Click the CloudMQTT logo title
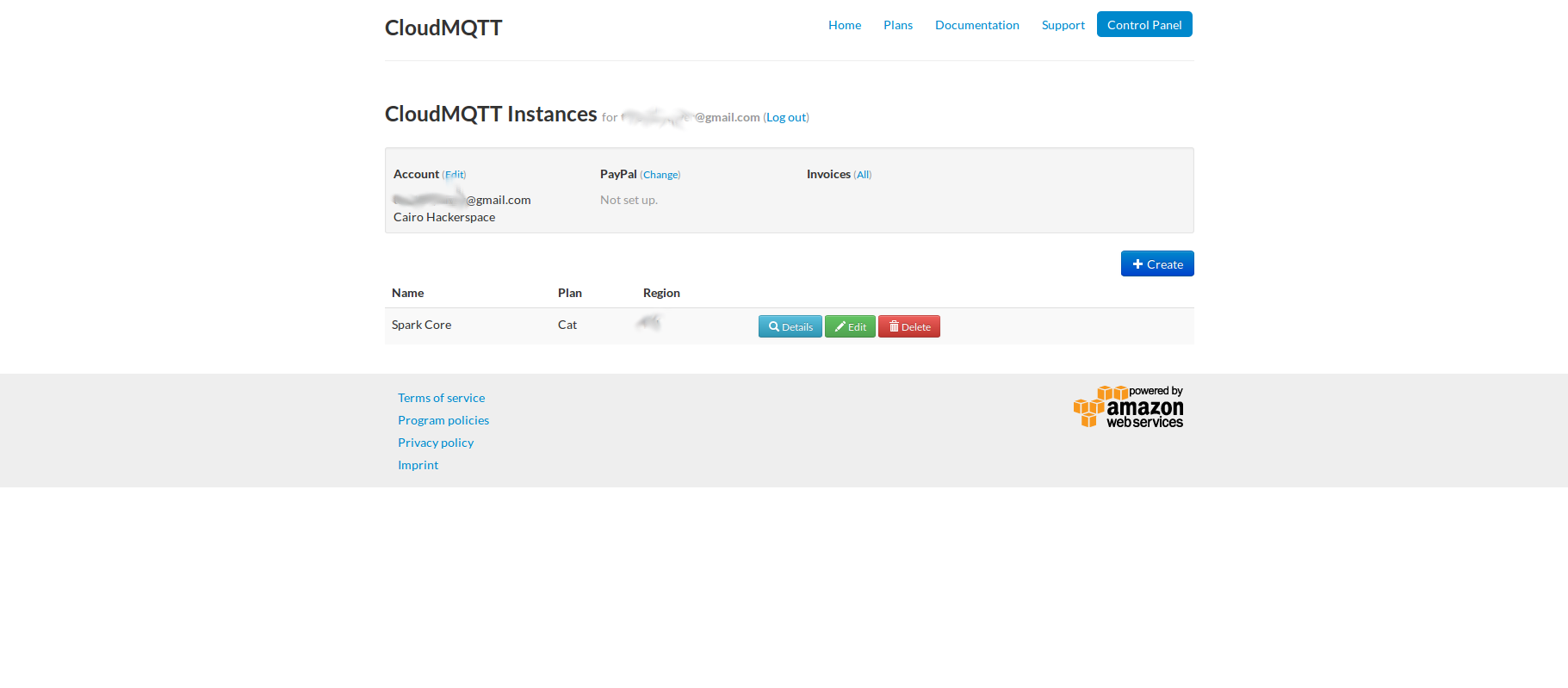Viewport: 1568px width, 688px height. 443,28
